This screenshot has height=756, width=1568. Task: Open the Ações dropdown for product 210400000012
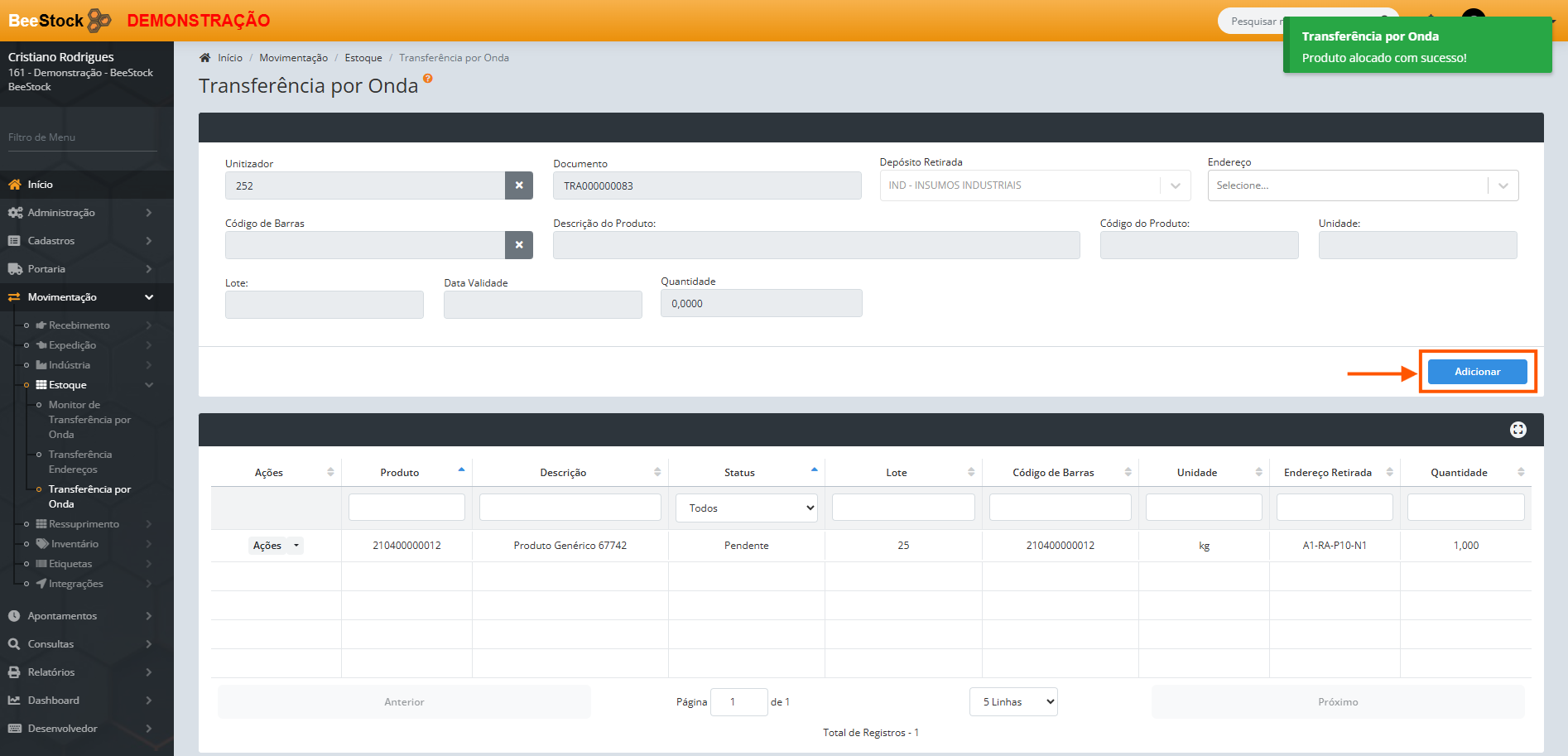tap(276, 546)
